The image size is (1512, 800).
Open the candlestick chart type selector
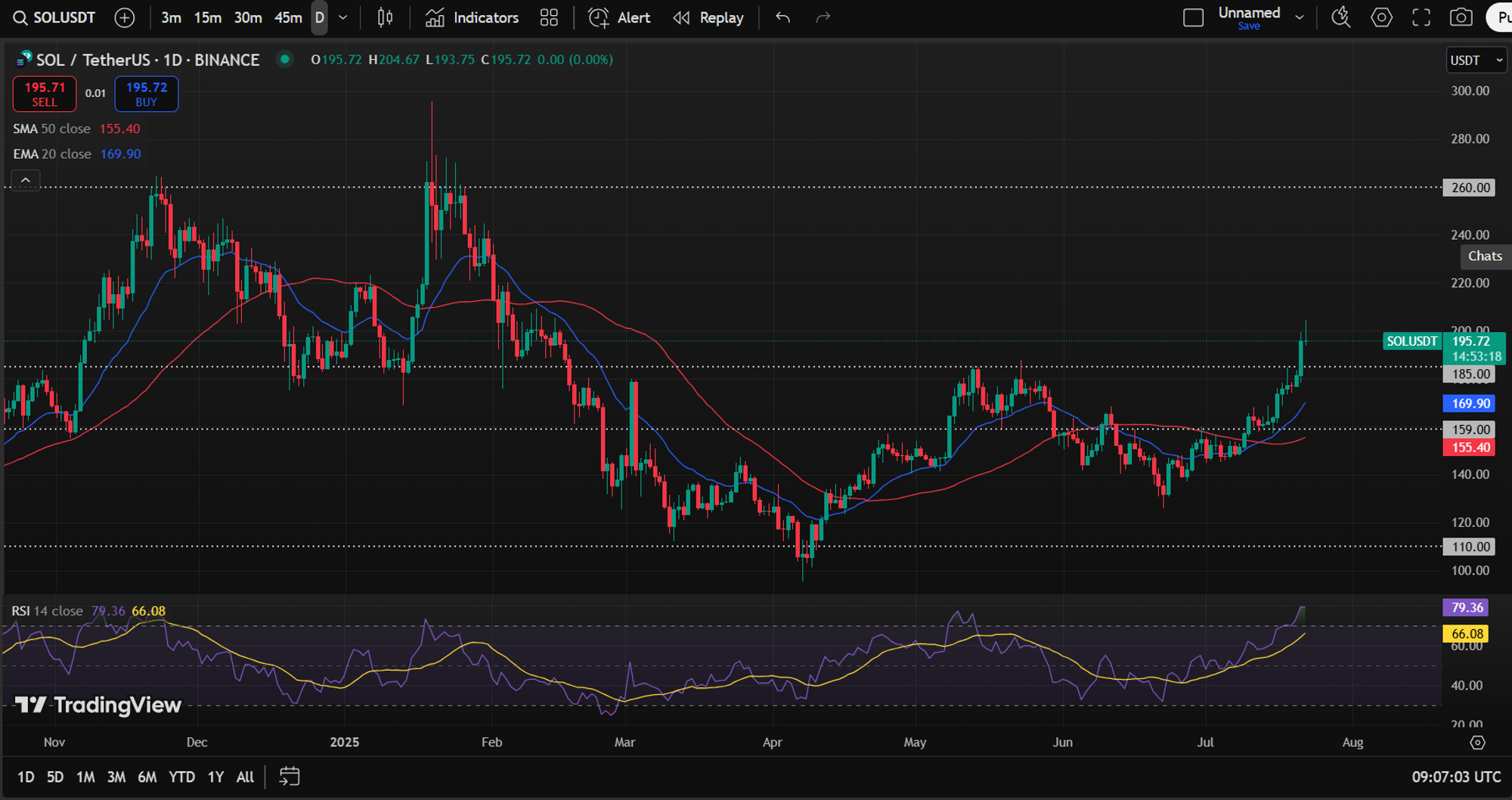tap(385, 17)
